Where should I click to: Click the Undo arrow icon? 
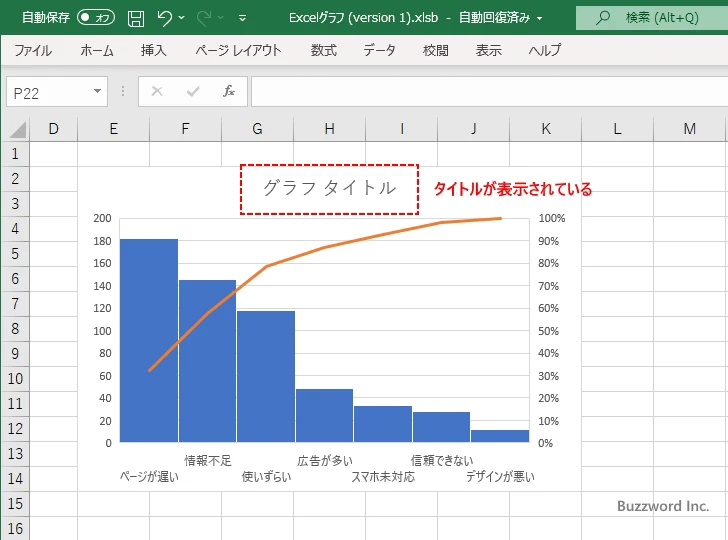point(164,18)
